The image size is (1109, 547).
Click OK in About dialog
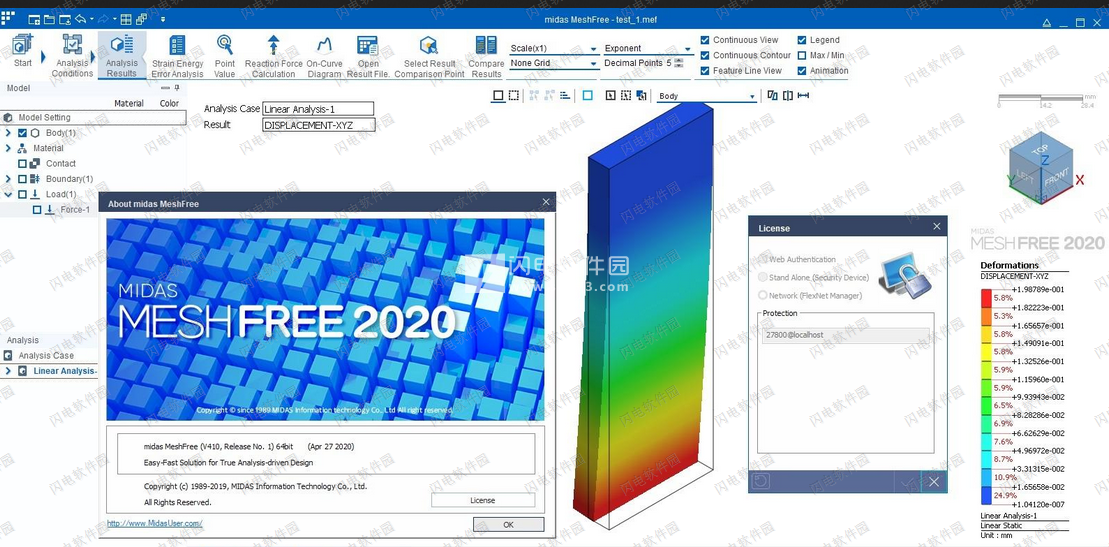[509, 524]
